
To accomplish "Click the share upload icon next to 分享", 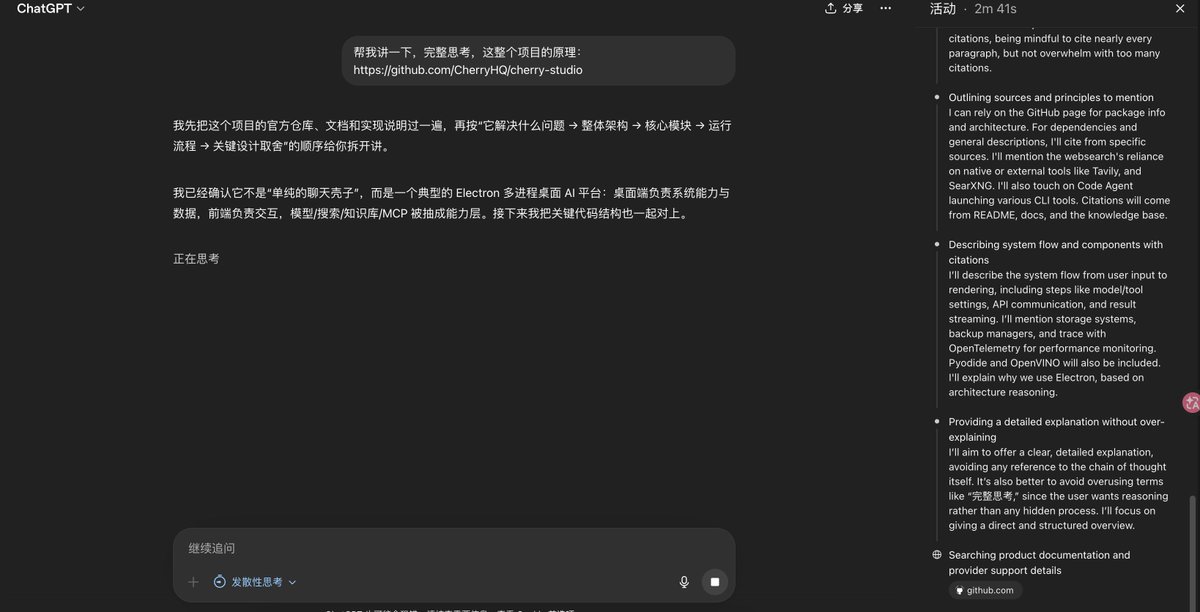I will [x=830, y=8].
